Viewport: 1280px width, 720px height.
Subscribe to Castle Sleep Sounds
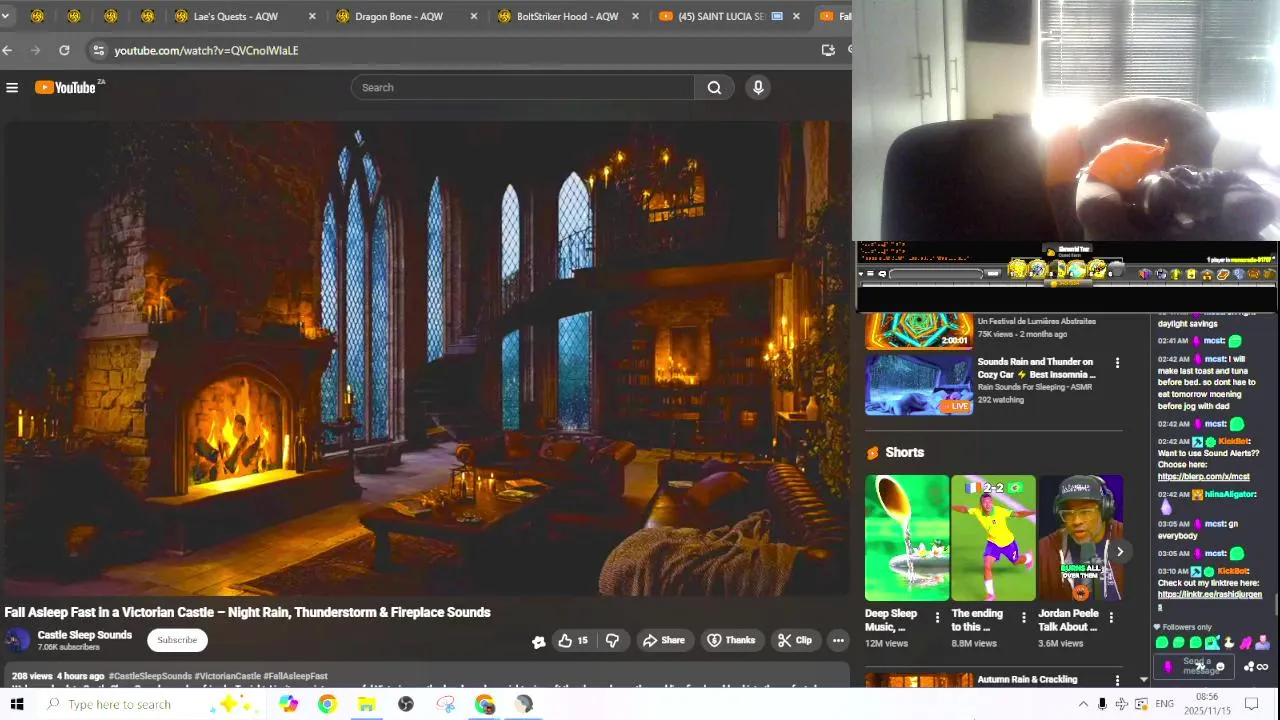pyautogui.click(x=177, y=640)
